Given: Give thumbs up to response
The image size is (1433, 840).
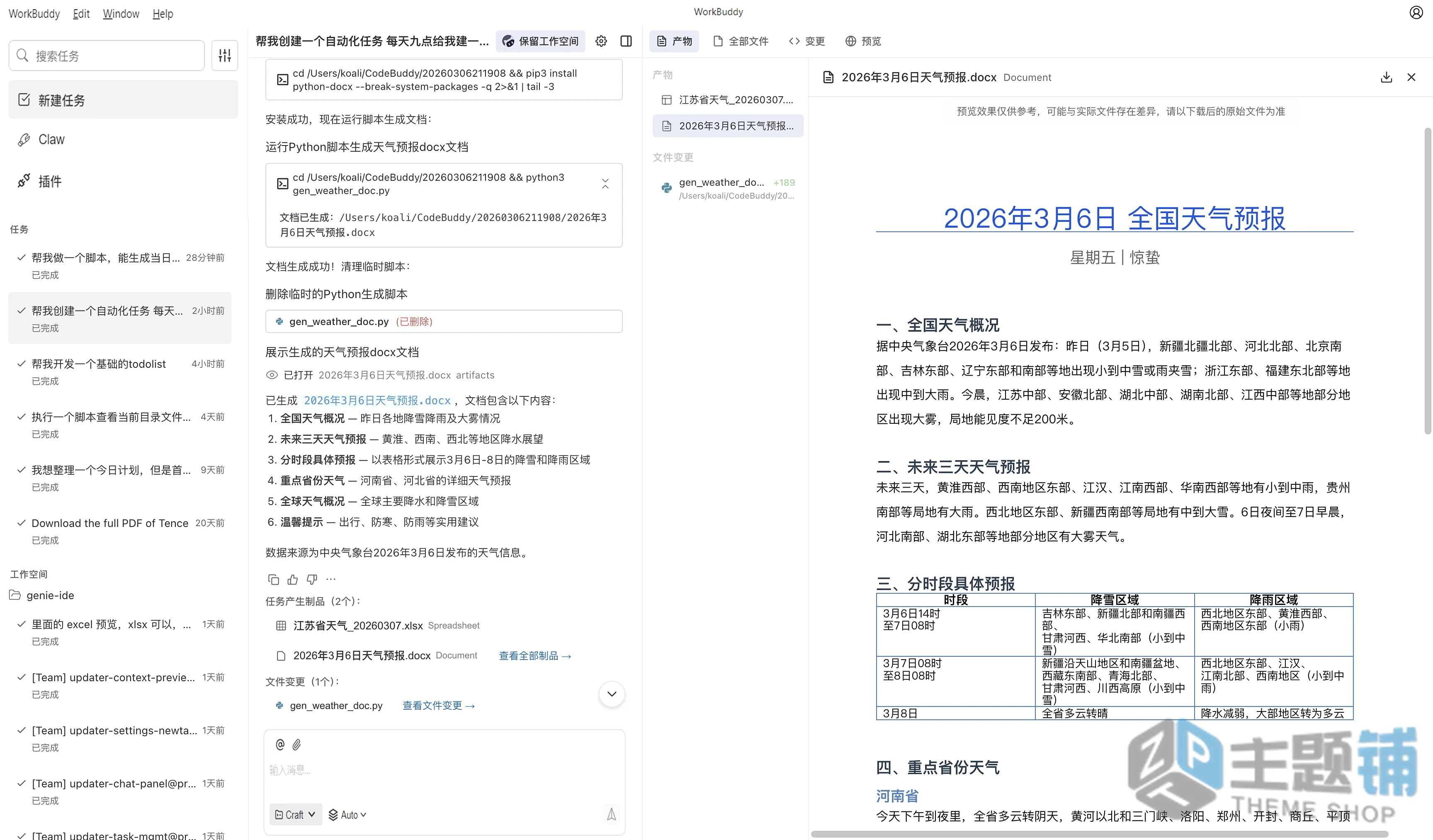Looking at the screenshot, I should coord(293,580).
